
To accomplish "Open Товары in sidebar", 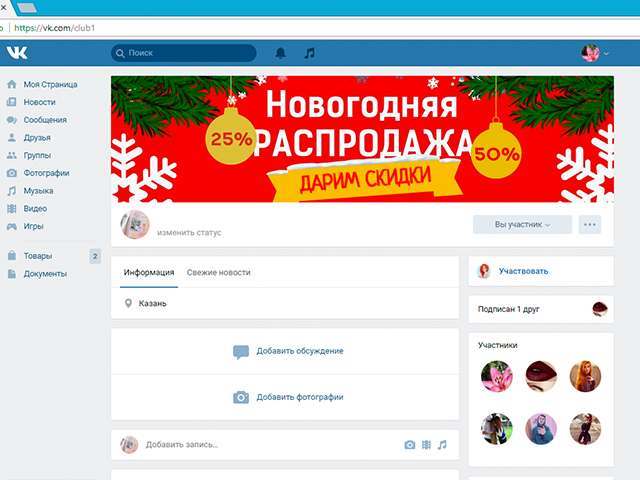I will [38, 256].
